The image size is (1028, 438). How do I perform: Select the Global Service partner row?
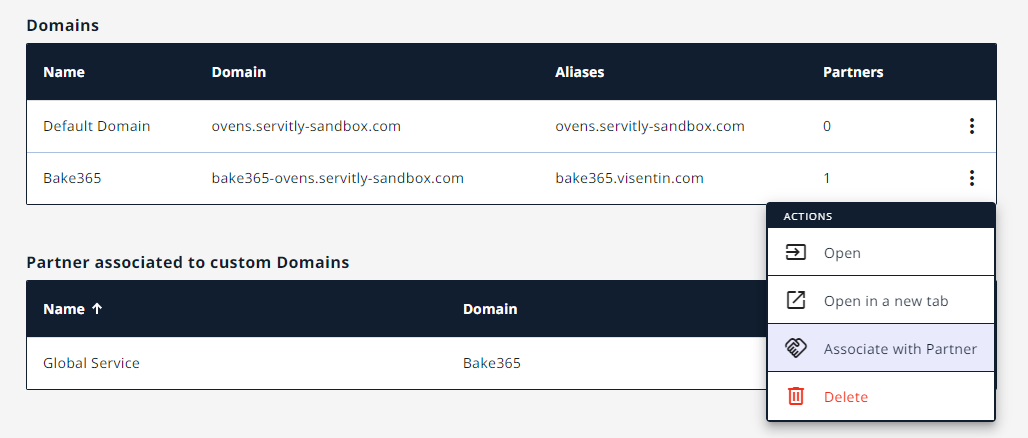(91, 363)
